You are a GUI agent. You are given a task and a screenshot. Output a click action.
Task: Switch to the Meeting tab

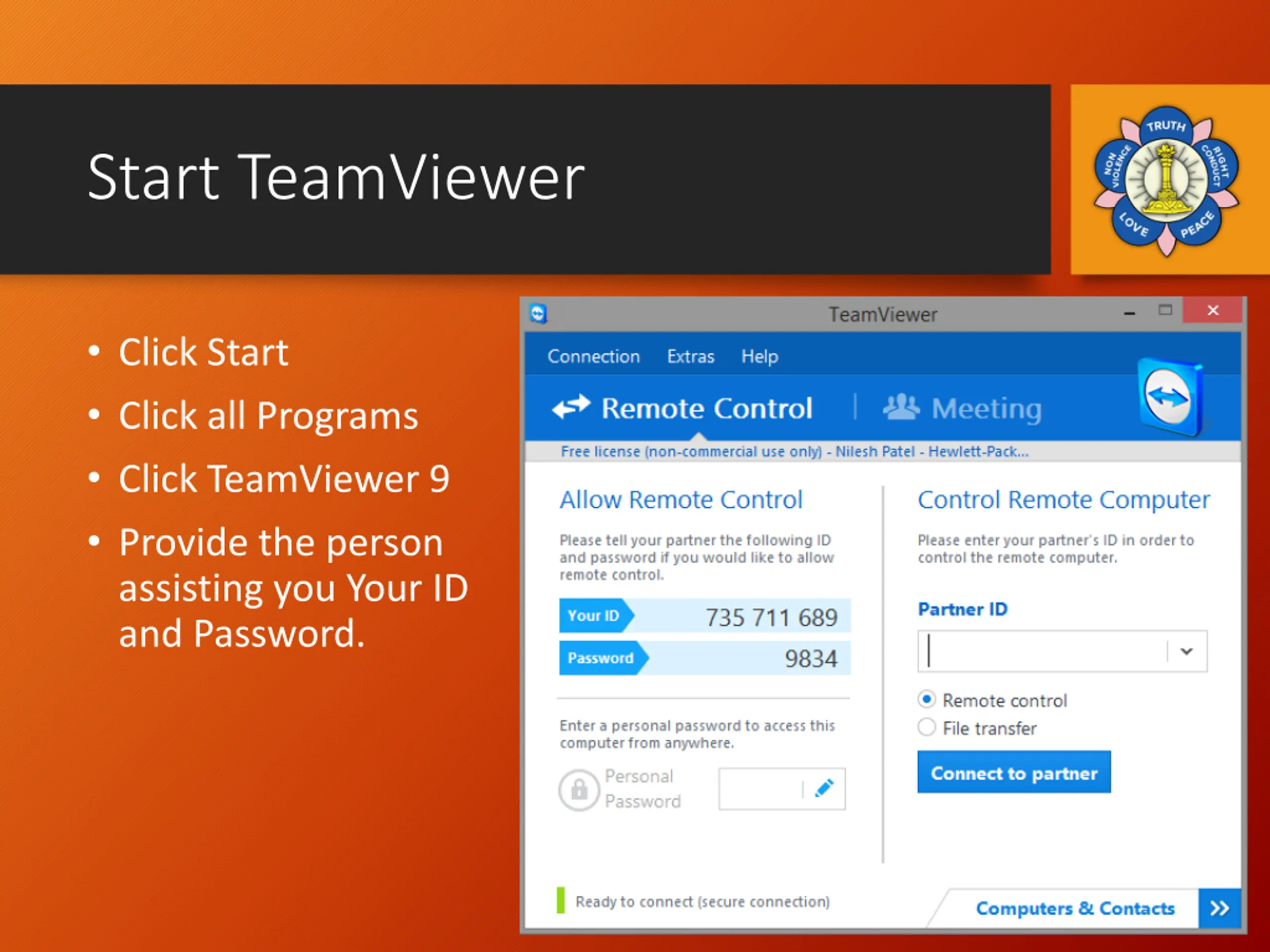tap(962, 408)
